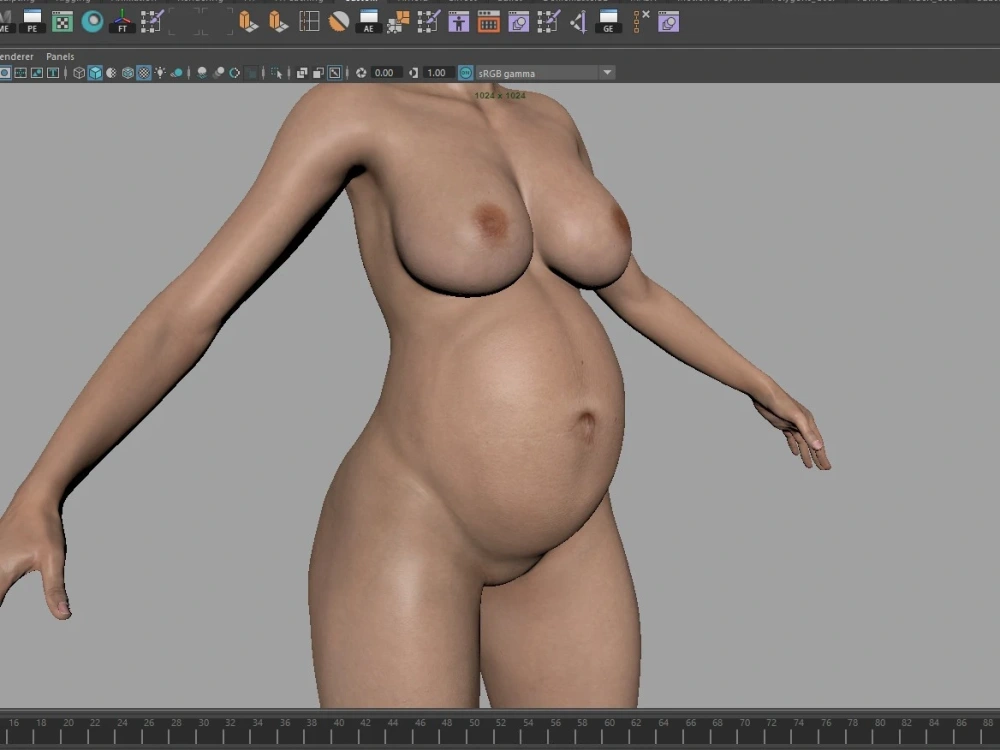The width and height of the screenshot is (1000, 750).
Task: Click the purple mirror joint shelf icon
Action: (x=578, y=22)
